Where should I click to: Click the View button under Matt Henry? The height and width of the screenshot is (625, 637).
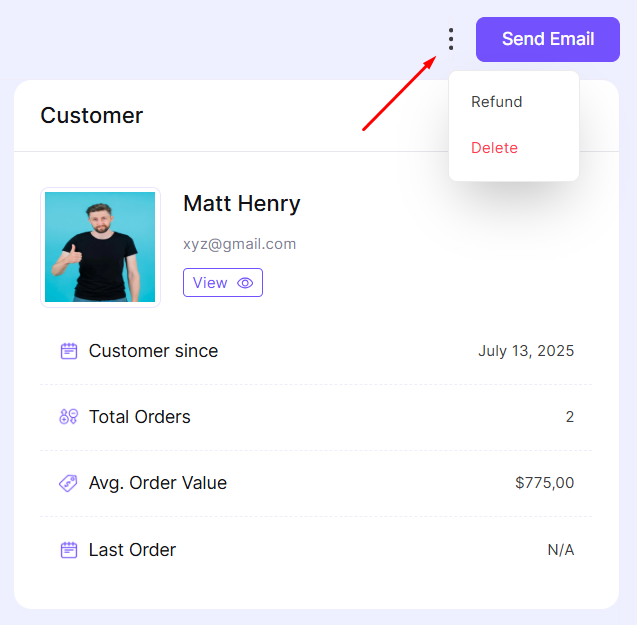tap(223, 282)
